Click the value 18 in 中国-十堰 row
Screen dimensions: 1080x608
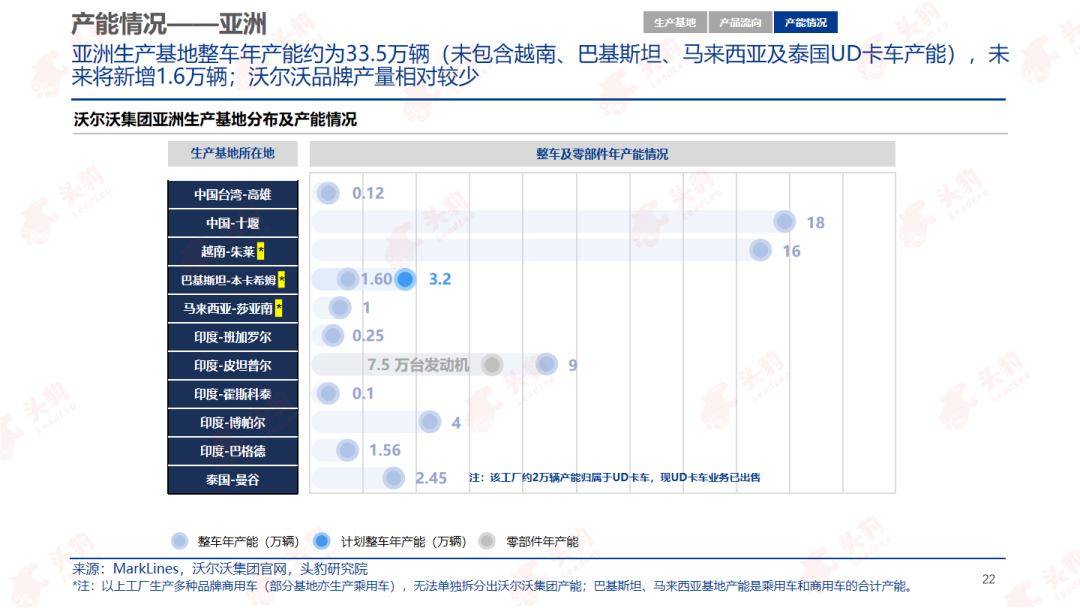click(816, 222)
